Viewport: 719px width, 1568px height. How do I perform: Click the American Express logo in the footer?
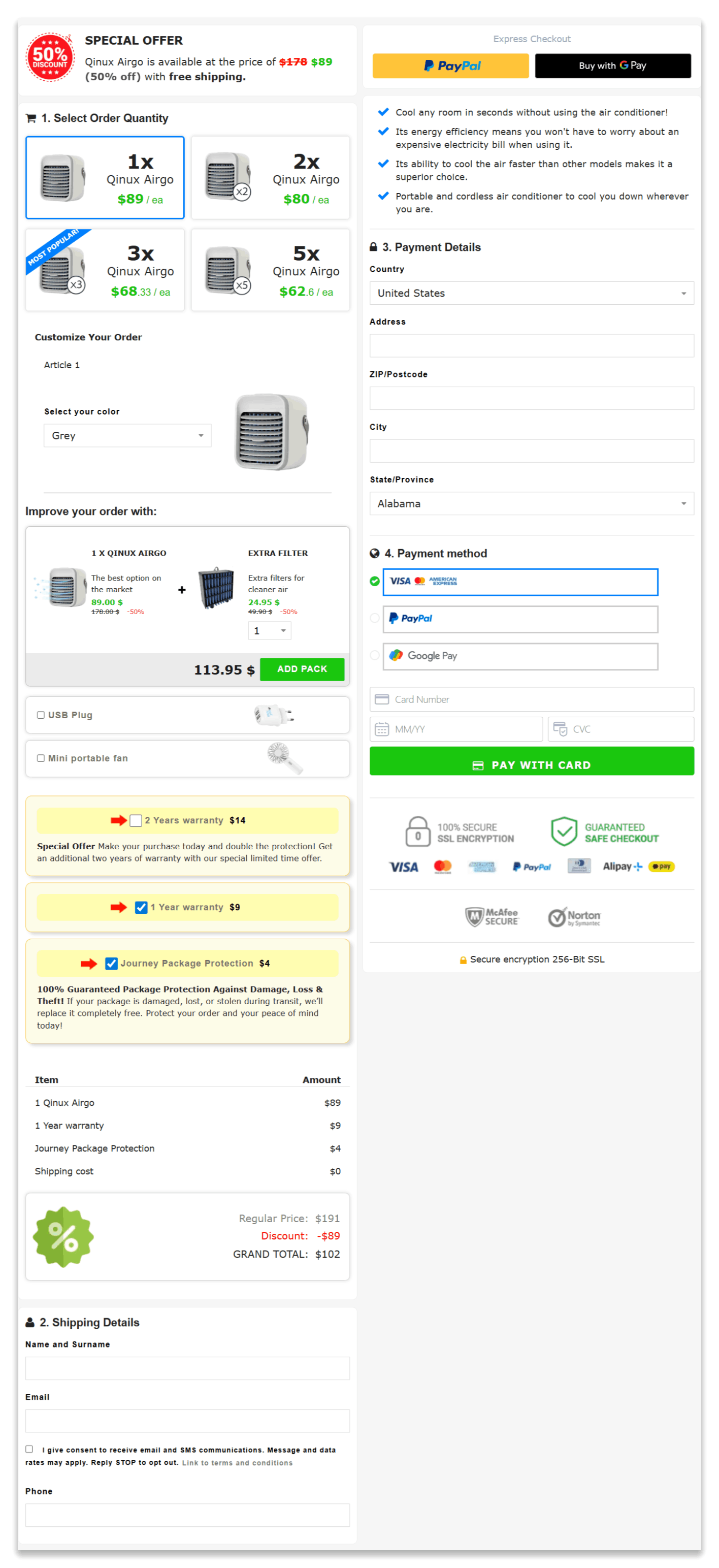482,867
